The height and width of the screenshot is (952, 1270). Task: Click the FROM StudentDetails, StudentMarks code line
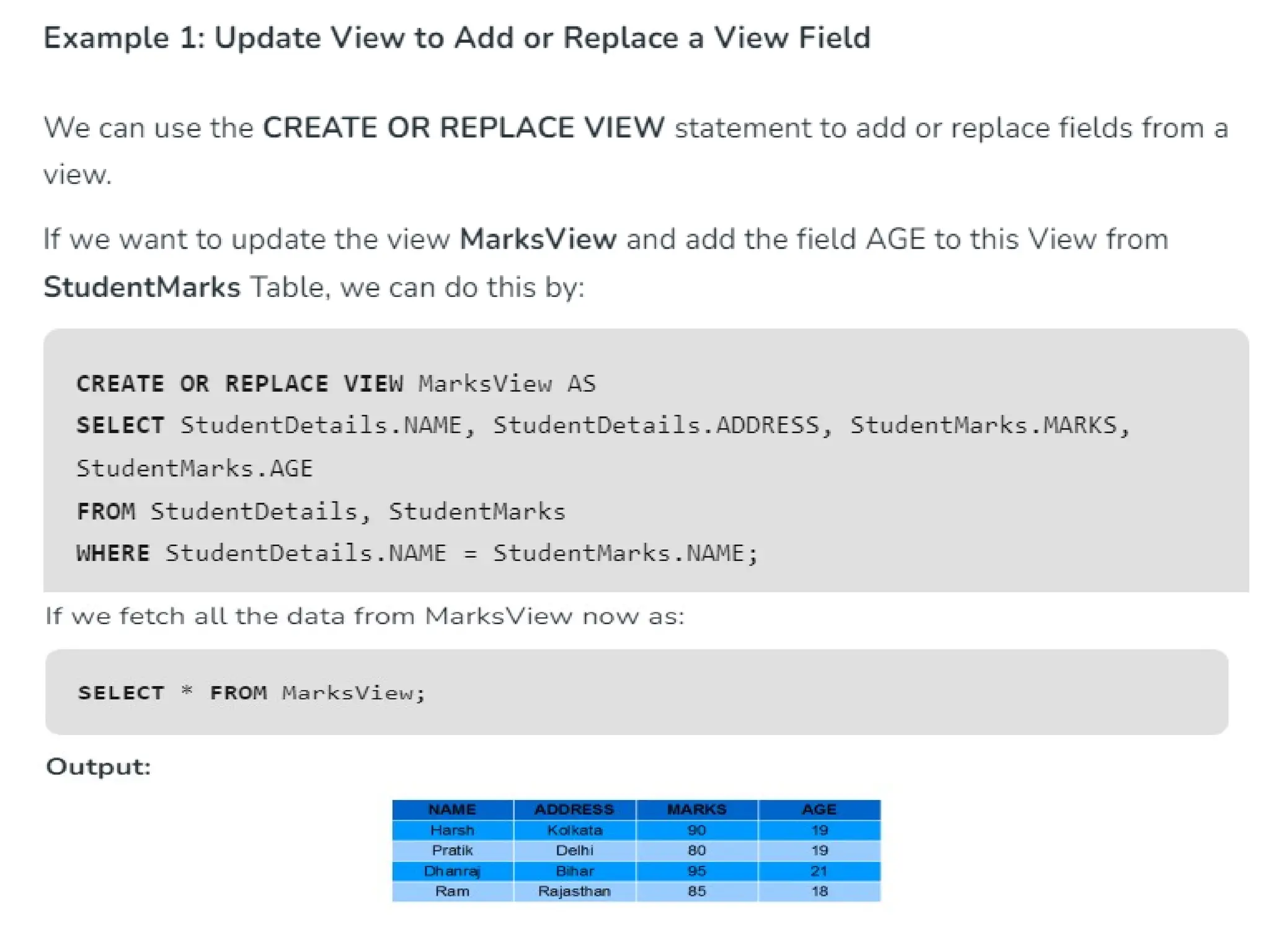pyautogui.click(x=321, y=511)
